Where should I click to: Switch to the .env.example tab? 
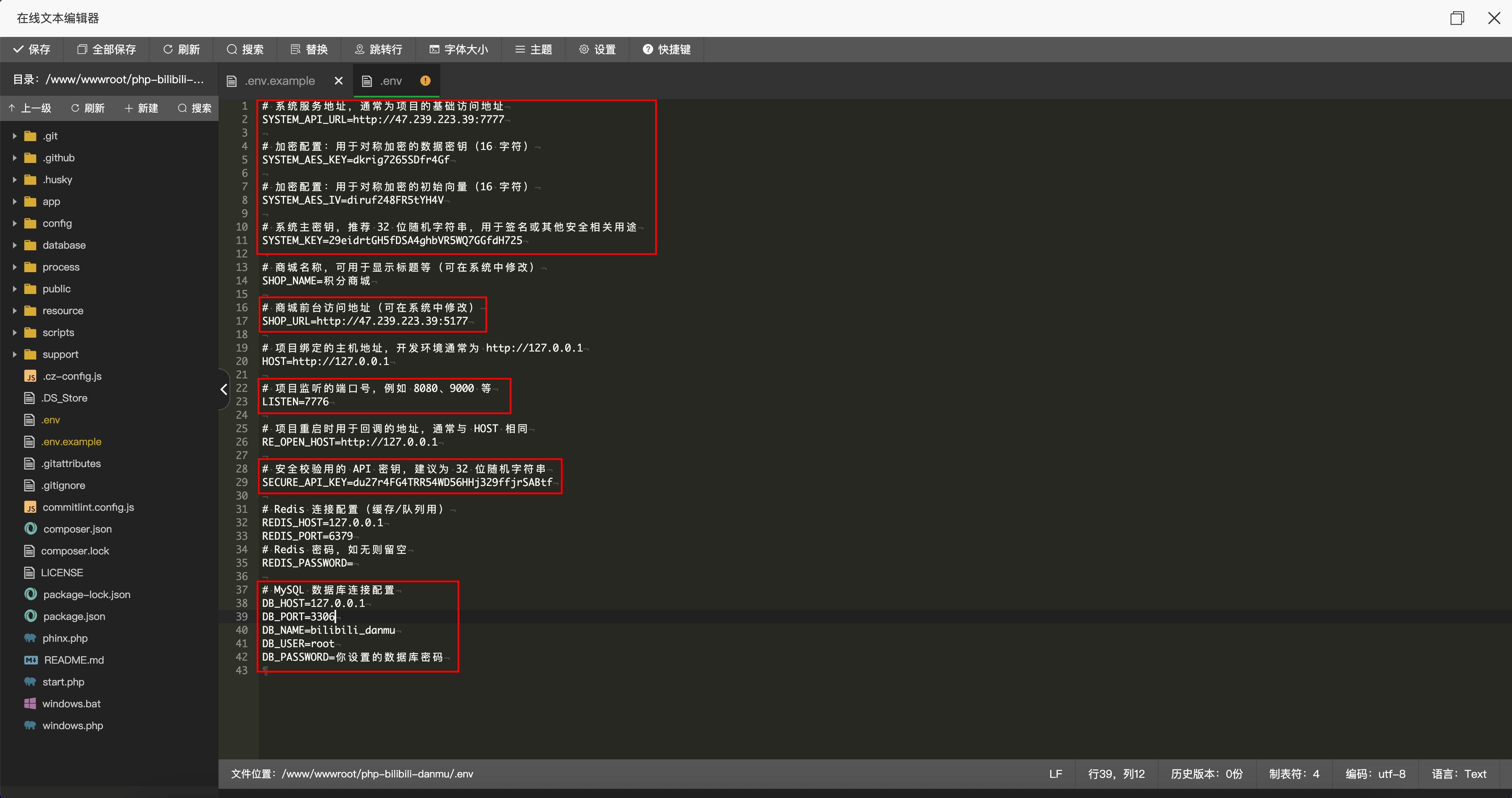[x=279, y=81]
